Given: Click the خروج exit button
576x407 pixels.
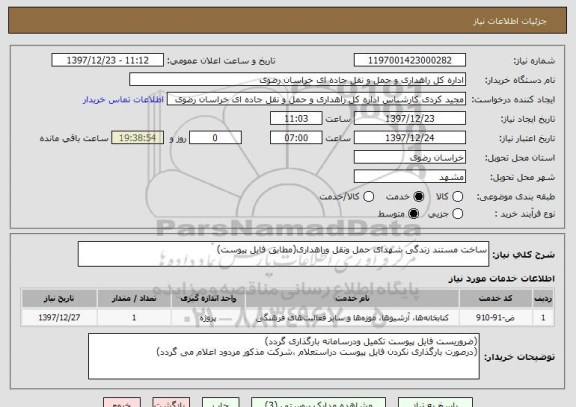Looking at the screenshot, I should [122, 403].
